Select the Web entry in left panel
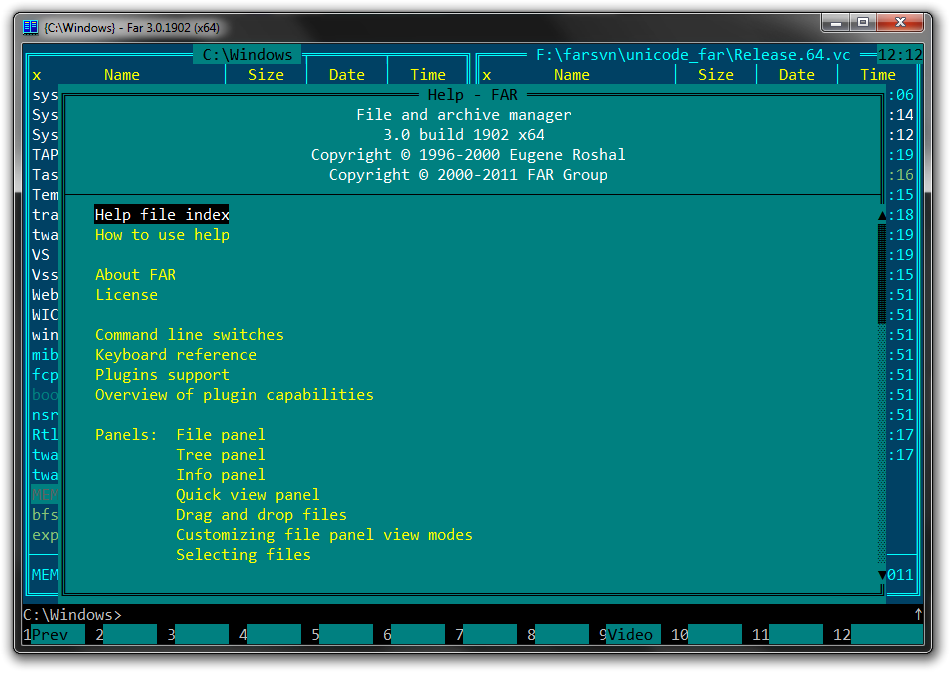The image size is (950, 673). 45,294
